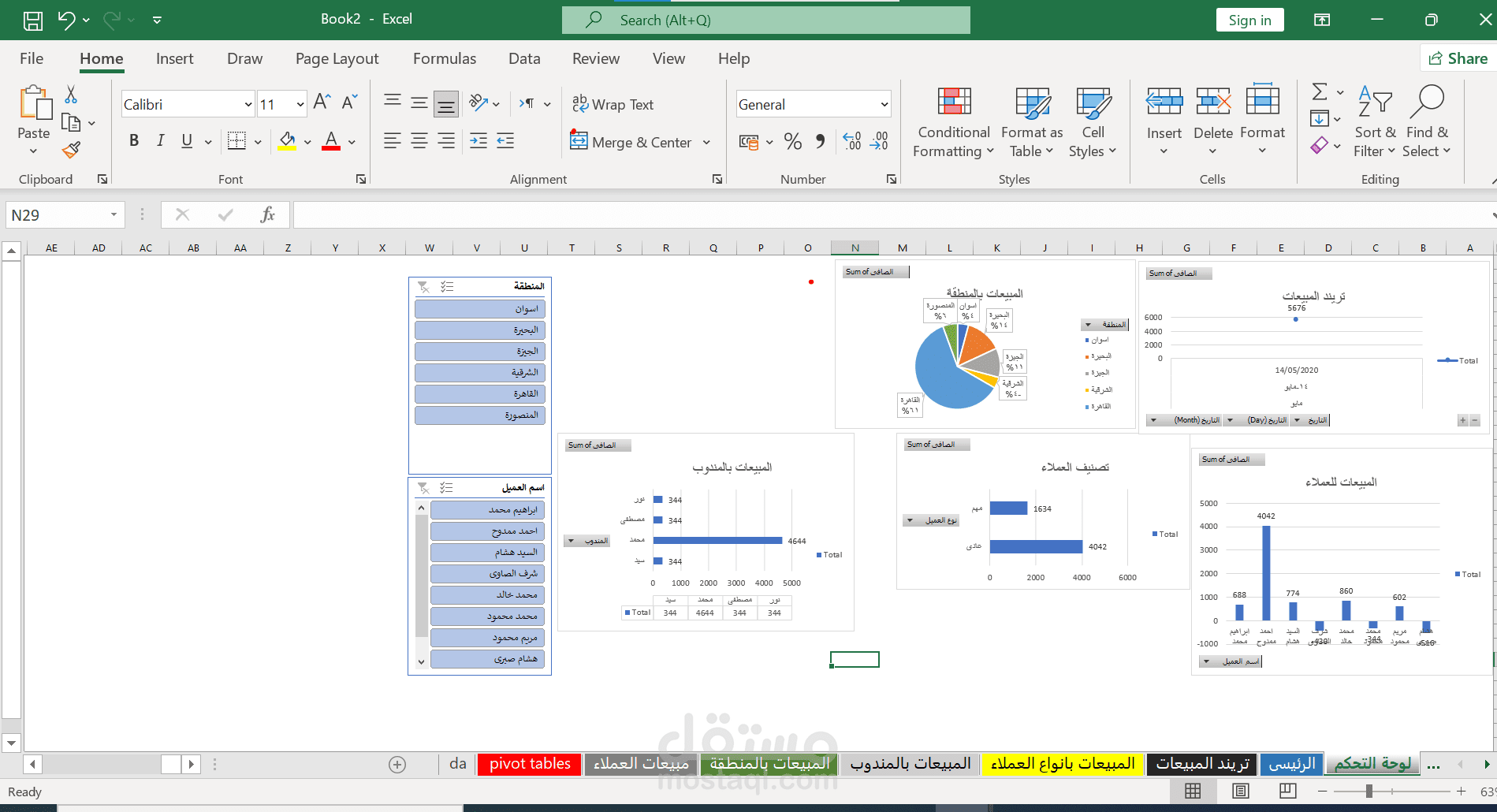Click the Paste clipboard icon
Screen dimensions: 1497x812
(x=35, y=103)
